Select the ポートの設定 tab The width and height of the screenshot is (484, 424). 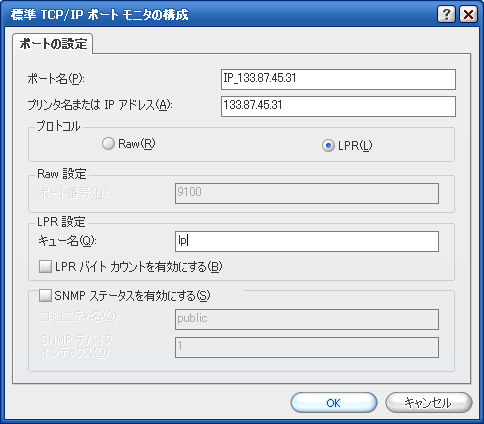tap(53, 44)
